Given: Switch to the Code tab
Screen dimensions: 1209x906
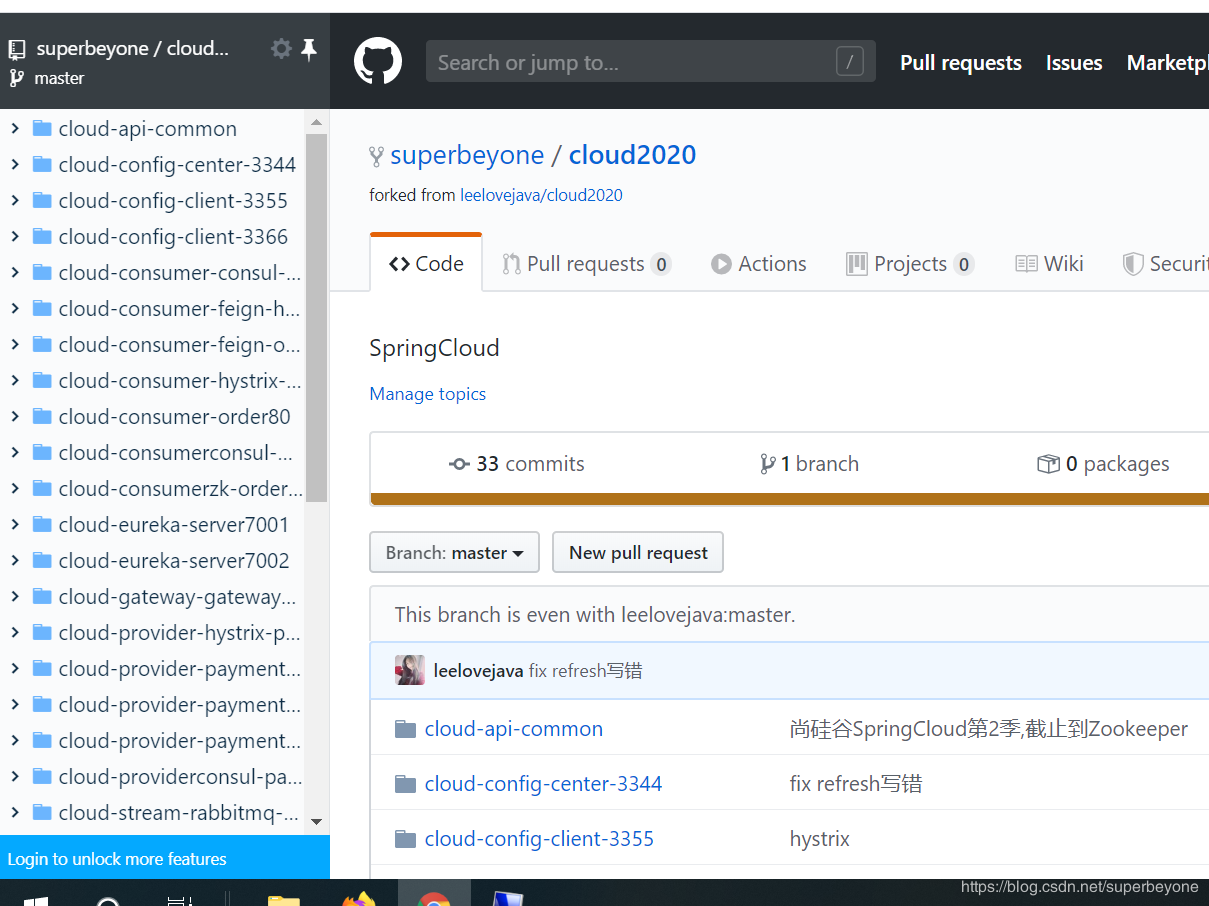Looking at the screenshot, I should pos(426,263).
